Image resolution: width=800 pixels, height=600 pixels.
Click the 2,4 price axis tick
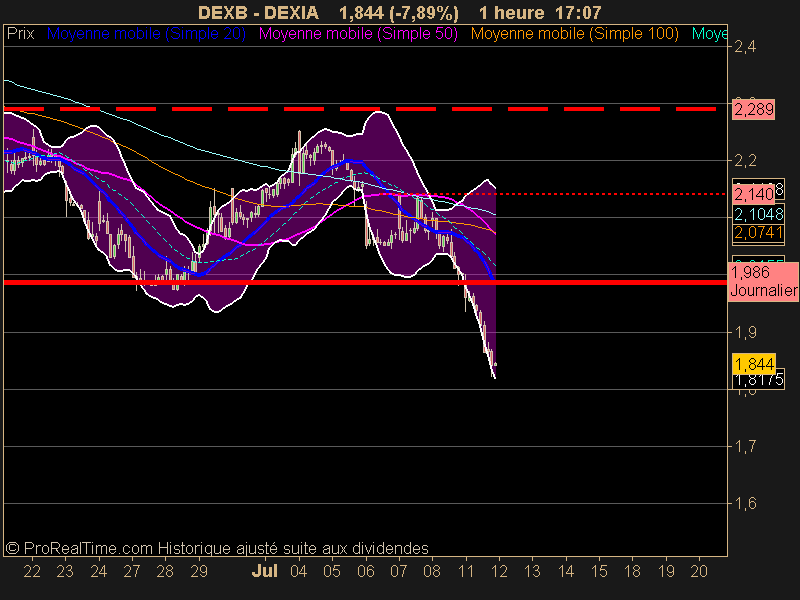point(745,47)
